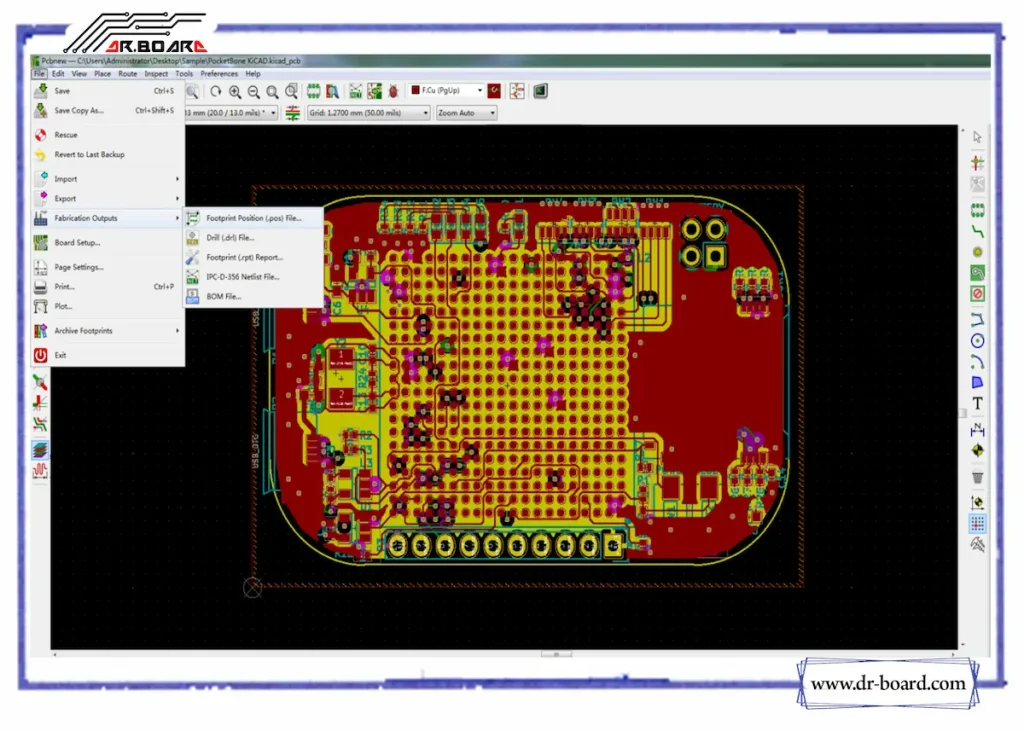Toggle the highlighted grid origin button
Screen dimensions: 1024x731
pos(977,523)
